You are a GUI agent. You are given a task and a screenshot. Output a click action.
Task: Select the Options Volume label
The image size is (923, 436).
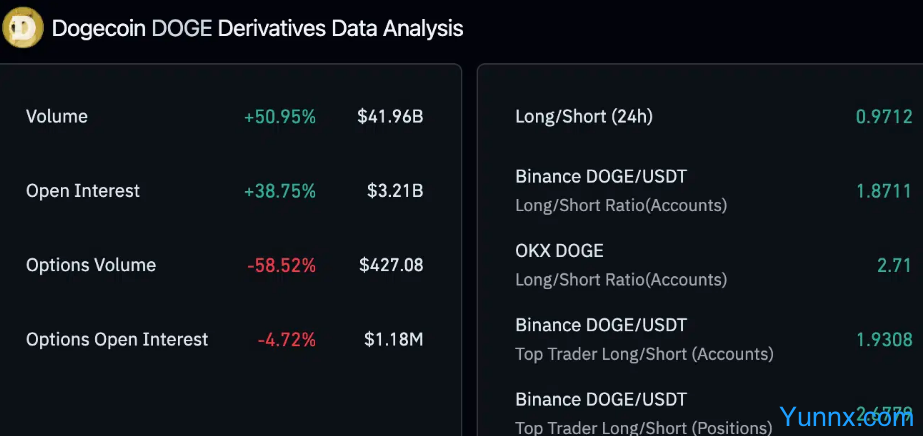[91, 265]
